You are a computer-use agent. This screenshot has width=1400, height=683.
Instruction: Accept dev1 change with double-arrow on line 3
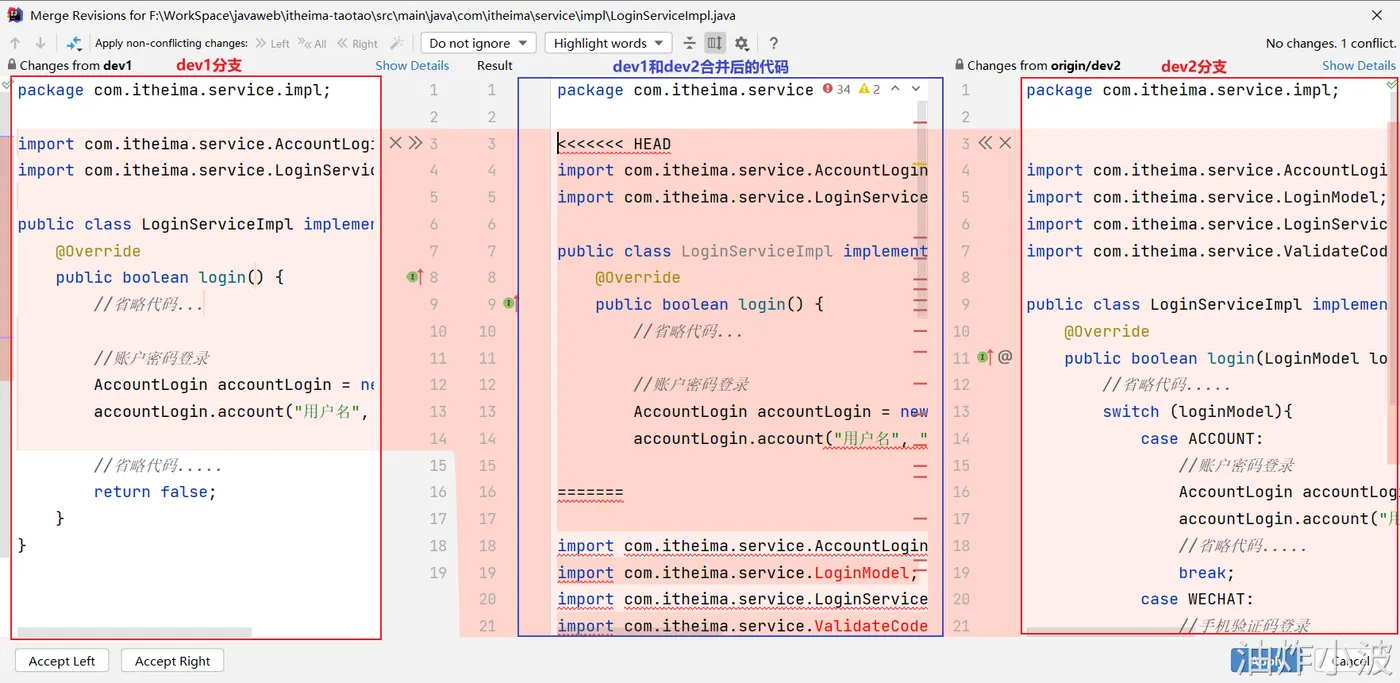point(416,143)
